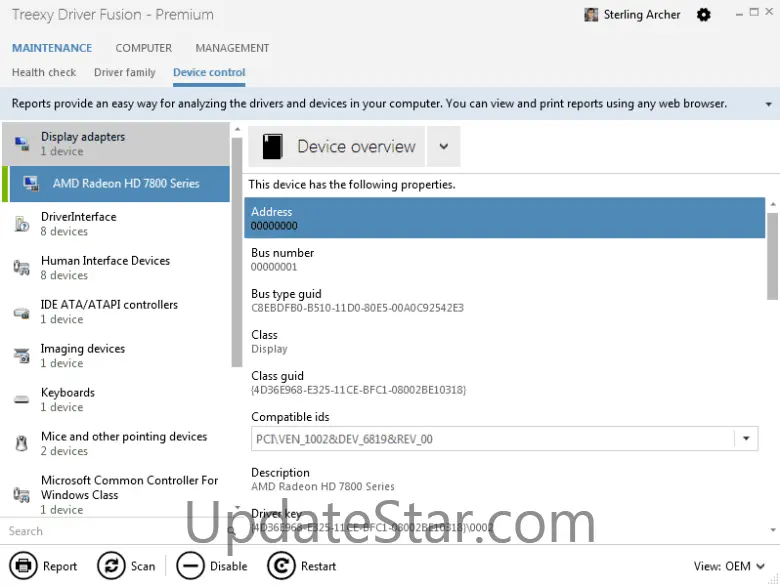The image size is (780, 586).
Task: Click the Keyboards category icon
Action: point(21,399)
